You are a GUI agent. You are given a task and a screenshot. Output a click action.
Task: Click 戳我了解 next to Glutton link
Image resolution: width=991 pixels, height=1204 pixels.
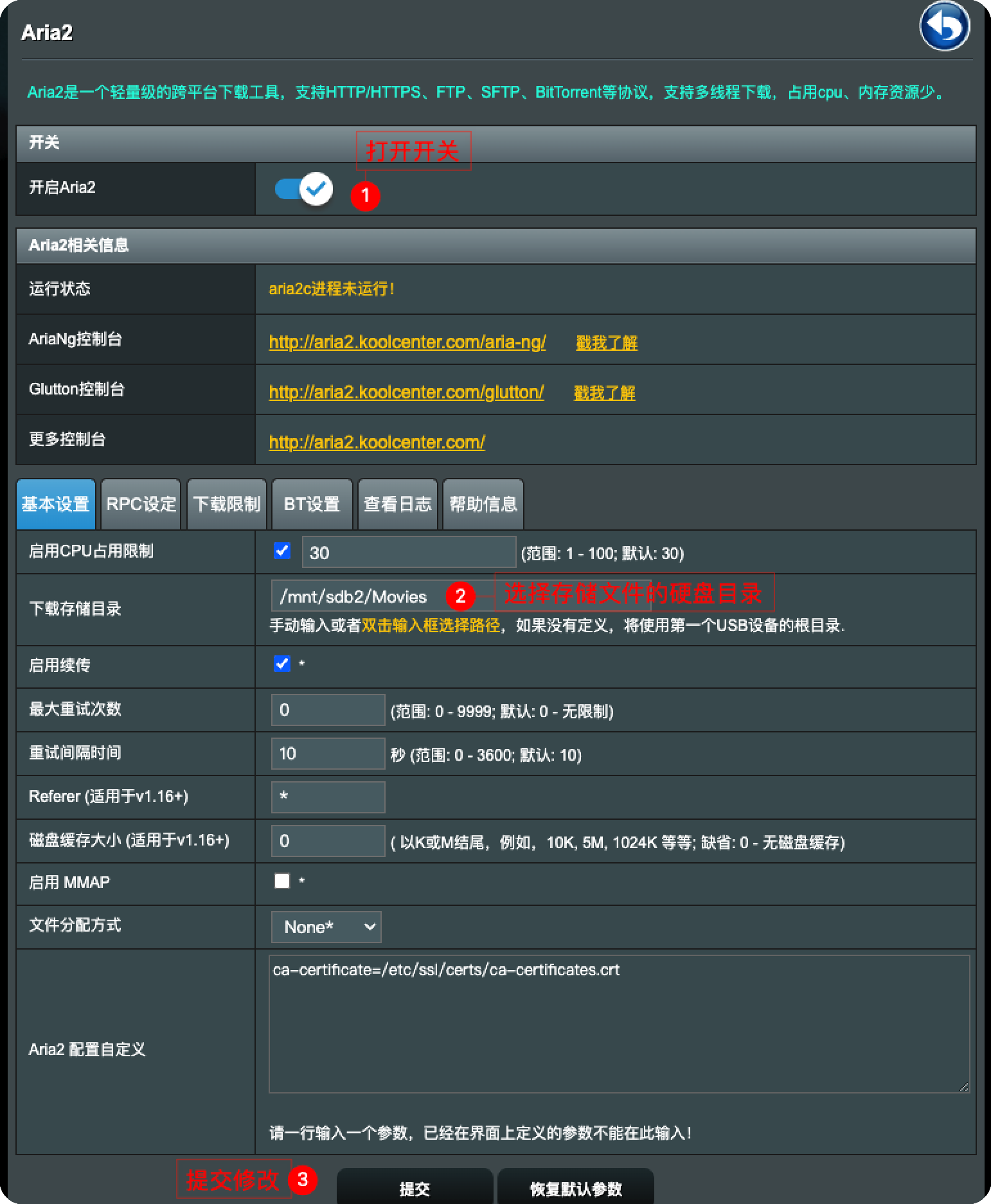tap(604, 393)
